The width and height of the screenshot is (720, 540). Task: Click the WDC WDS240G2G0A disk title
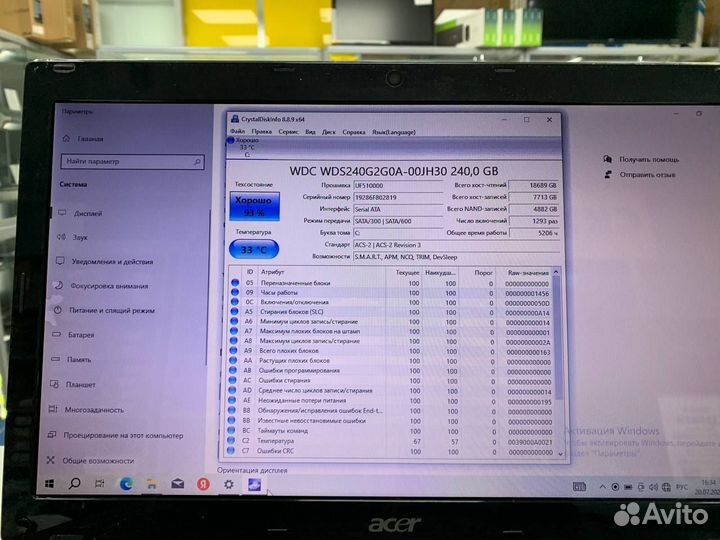point(394,171)
